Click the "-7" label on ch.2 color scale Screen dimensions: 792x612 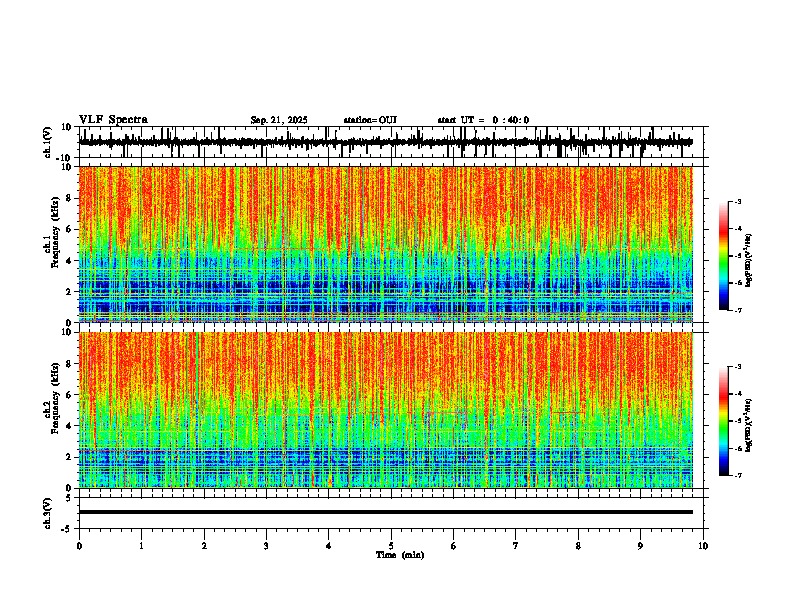[x=738, y=475]
